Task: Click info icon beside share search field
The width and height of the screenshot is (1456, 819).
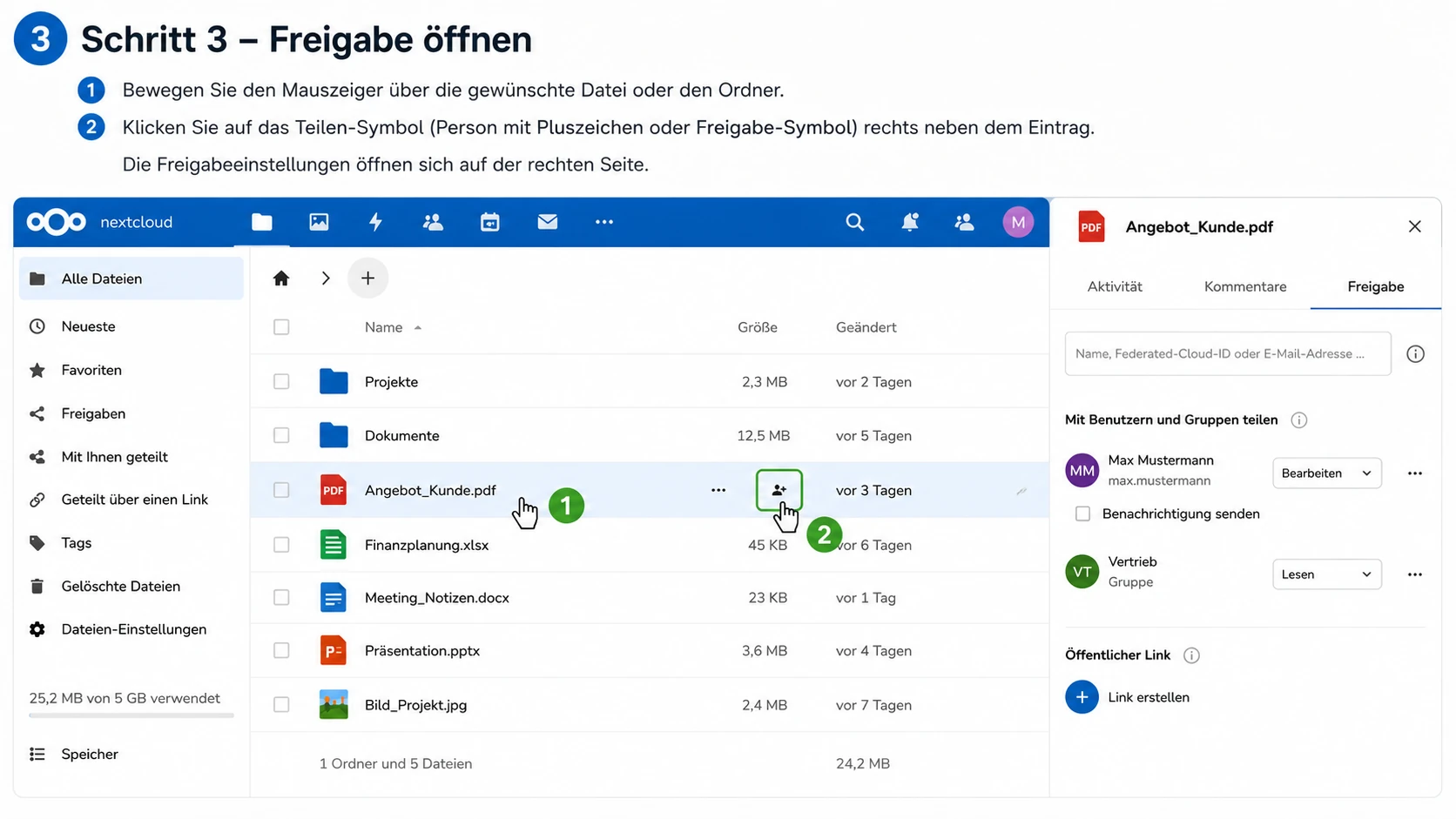Action: 1416,353
